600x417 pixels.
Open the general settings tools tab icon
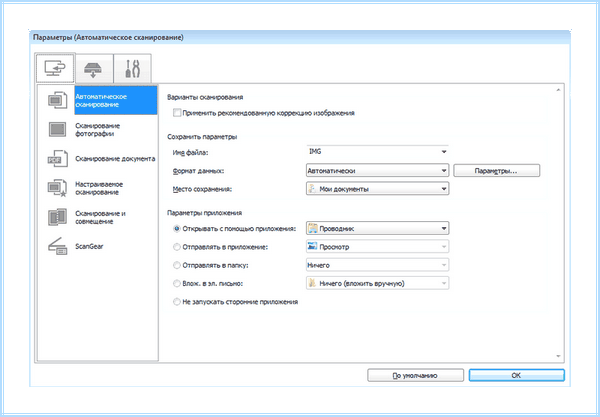[132, 69]
